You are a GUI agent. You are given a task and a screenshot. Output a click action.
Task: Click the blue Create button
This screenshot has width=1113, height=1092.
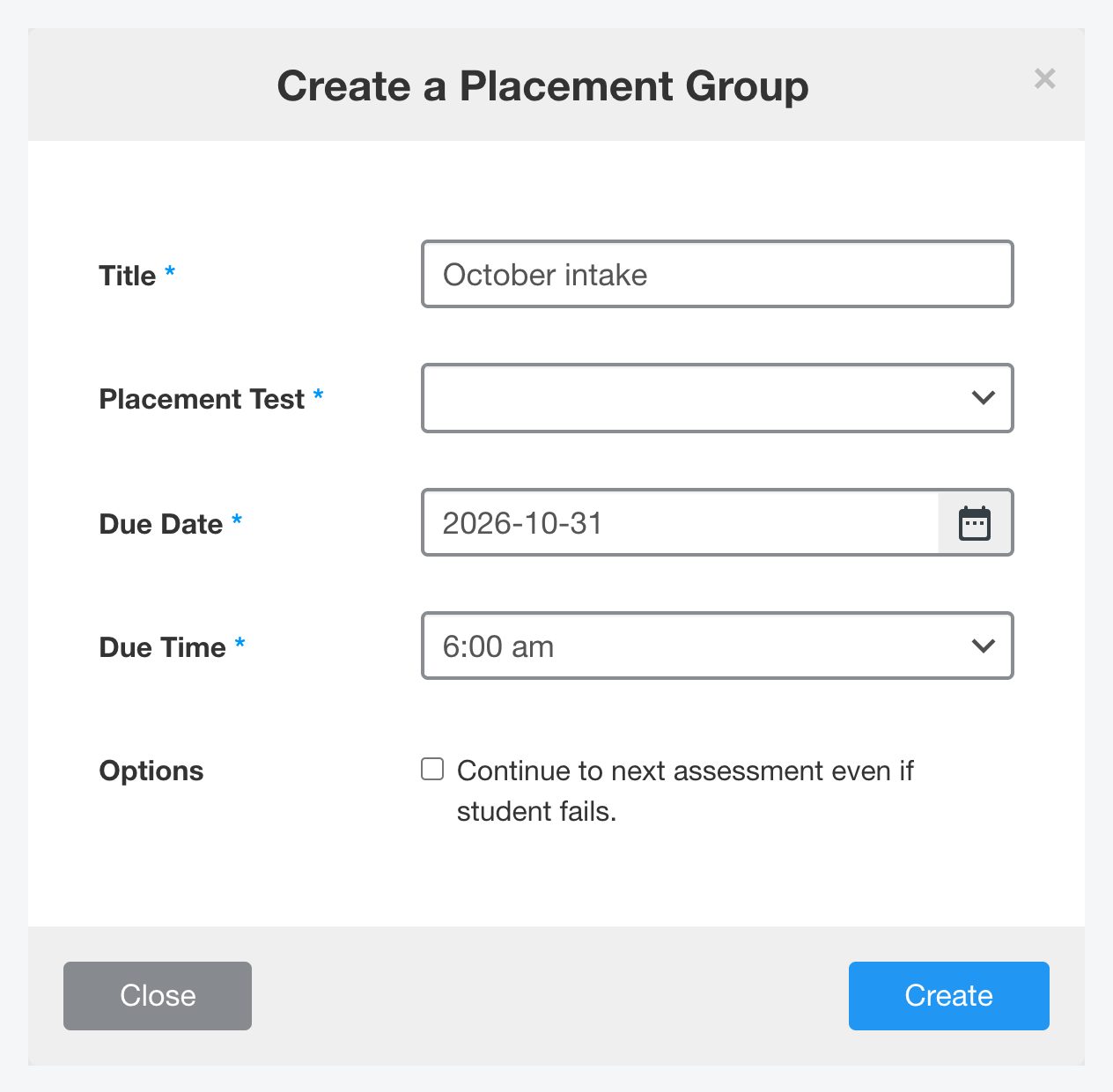(x=949, y=996)
